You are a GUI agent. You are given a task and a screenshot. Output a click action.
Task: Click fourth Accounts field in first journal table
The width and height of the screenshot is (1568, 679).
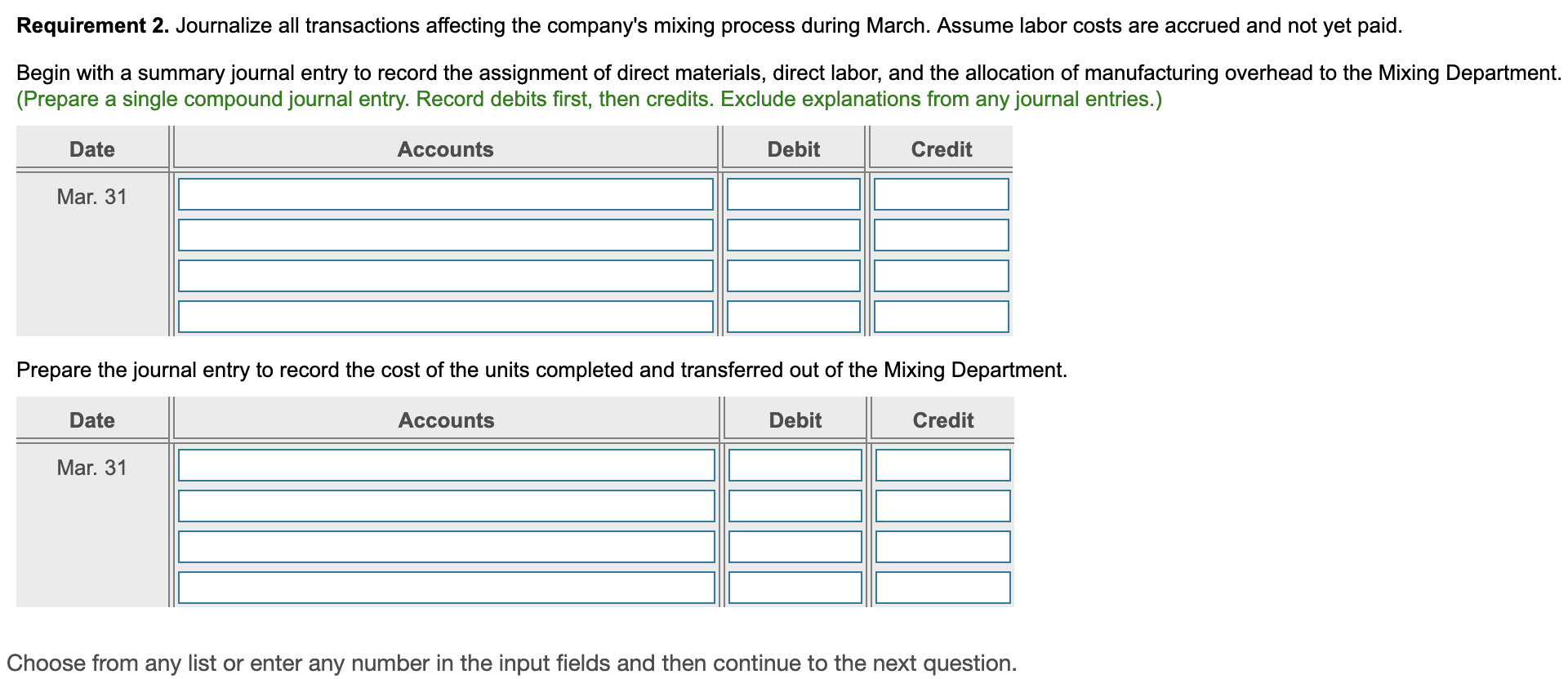click(445, 317)
